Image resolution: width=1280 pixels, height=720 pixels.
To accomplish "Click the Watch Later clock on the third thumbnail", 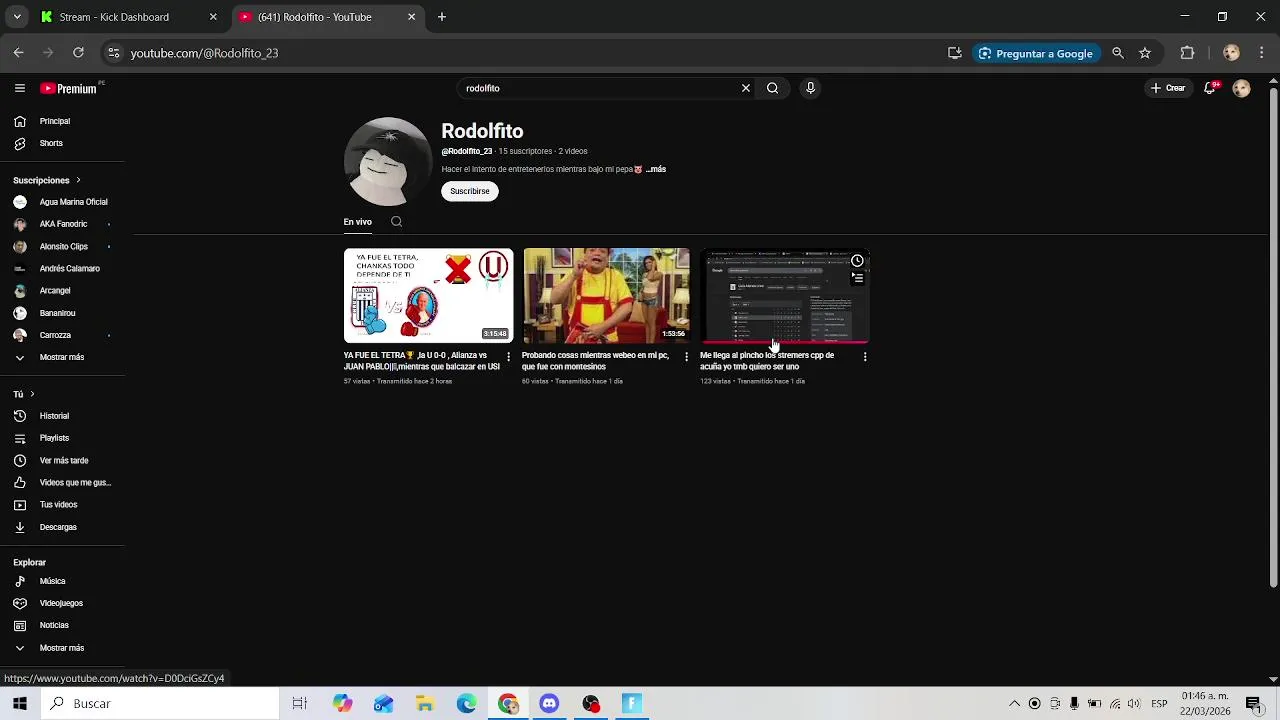I will pos(857,261).
